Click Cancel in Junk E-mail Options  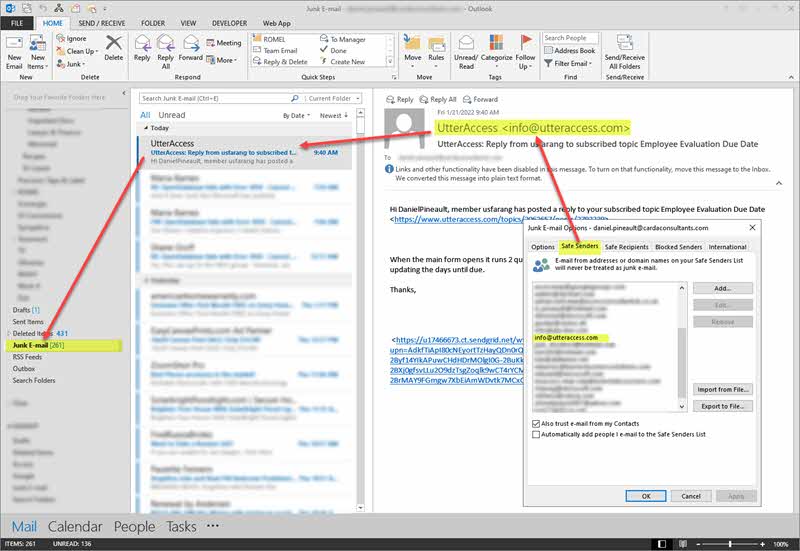[x=691, y=496]
